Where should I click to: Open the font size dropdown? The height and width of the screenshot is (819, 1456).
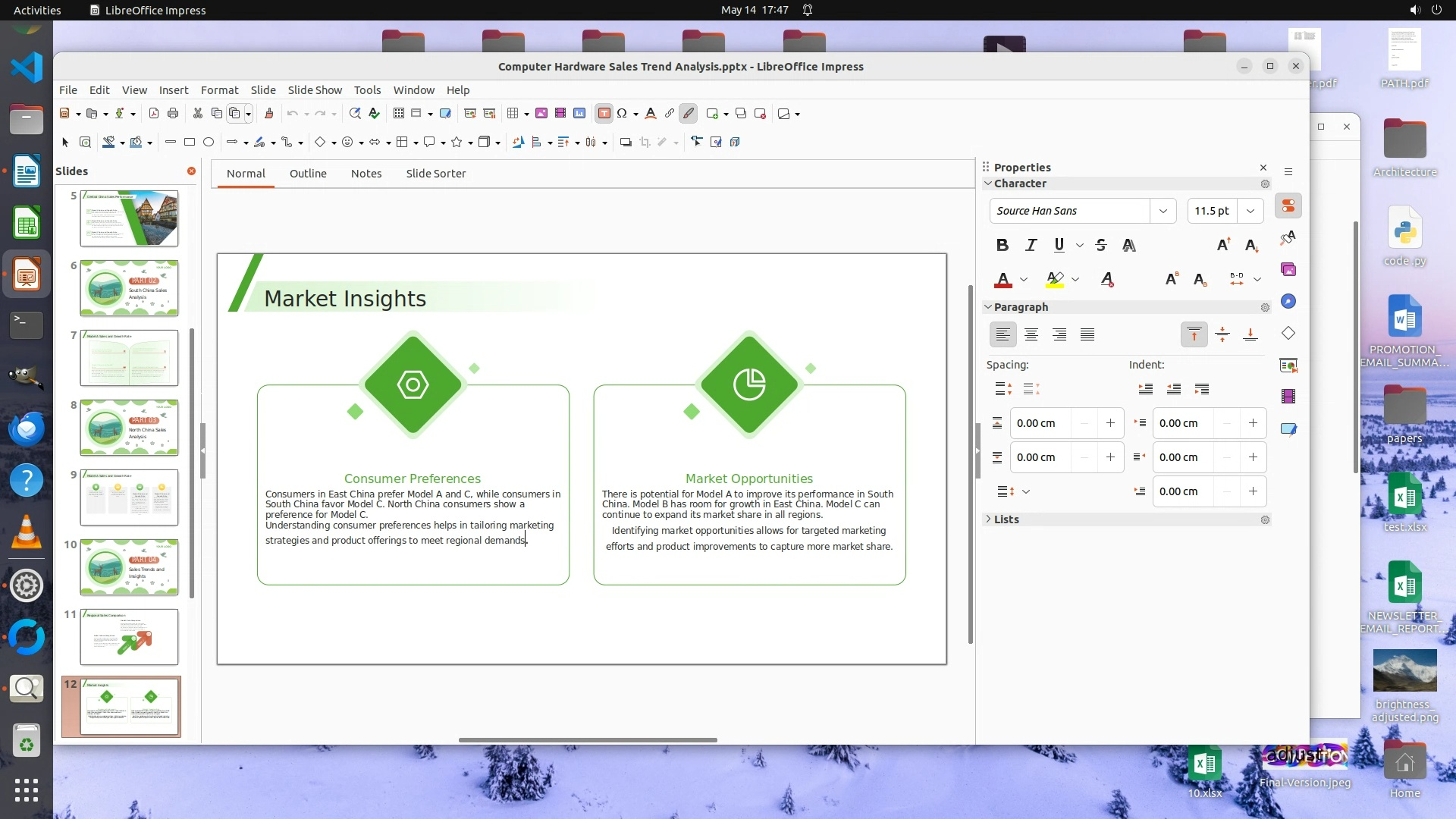click(x=1250, y=211)
